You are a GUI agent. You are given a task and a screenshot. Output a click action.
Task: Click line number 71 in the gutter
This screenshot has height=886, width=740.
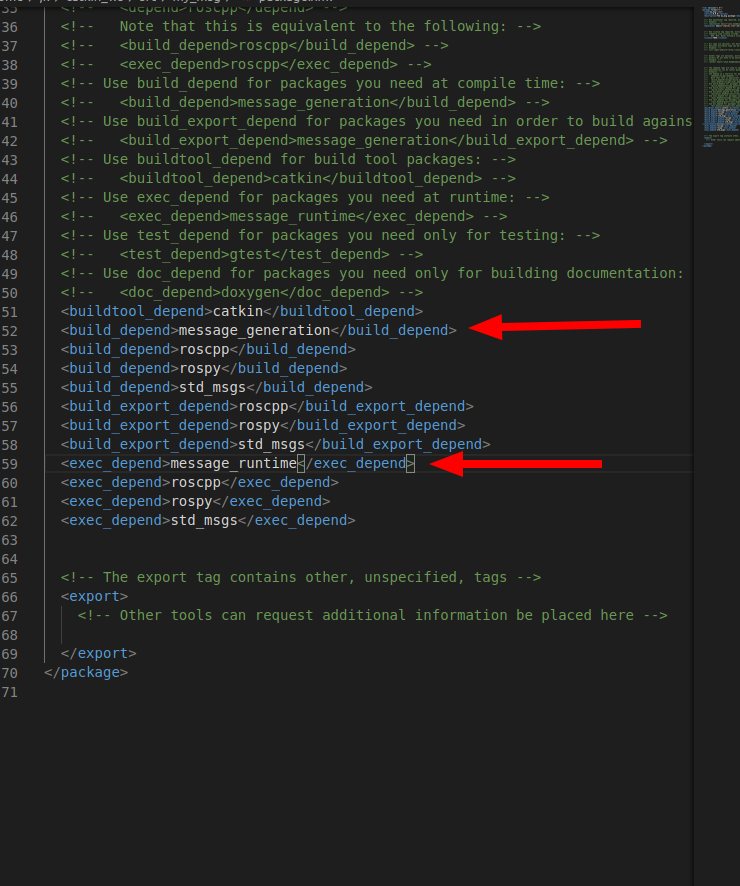(x=10, y=692)
